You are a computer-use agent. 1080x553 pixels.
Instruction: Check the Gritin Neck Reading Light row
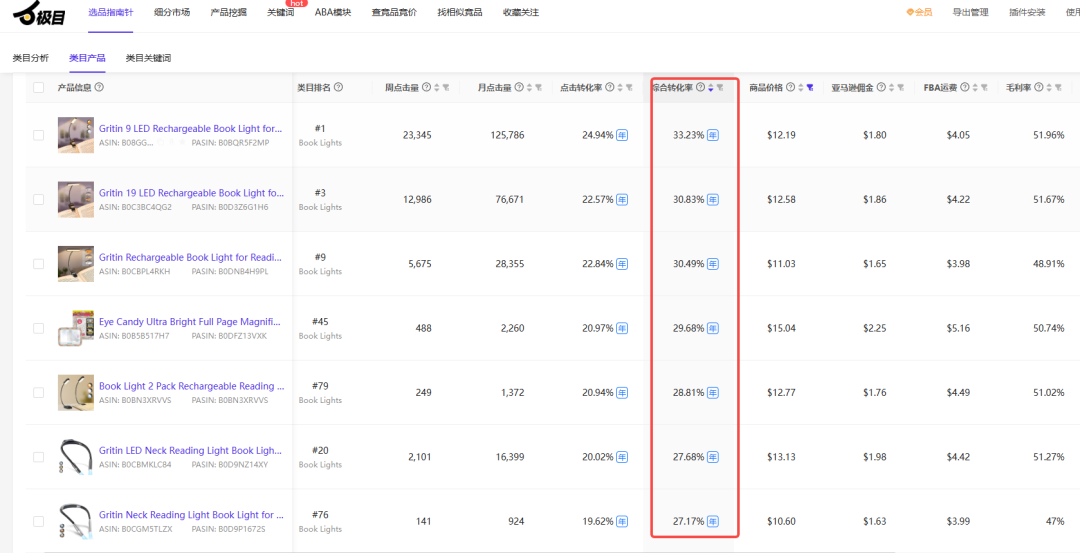tap(39, 521)
